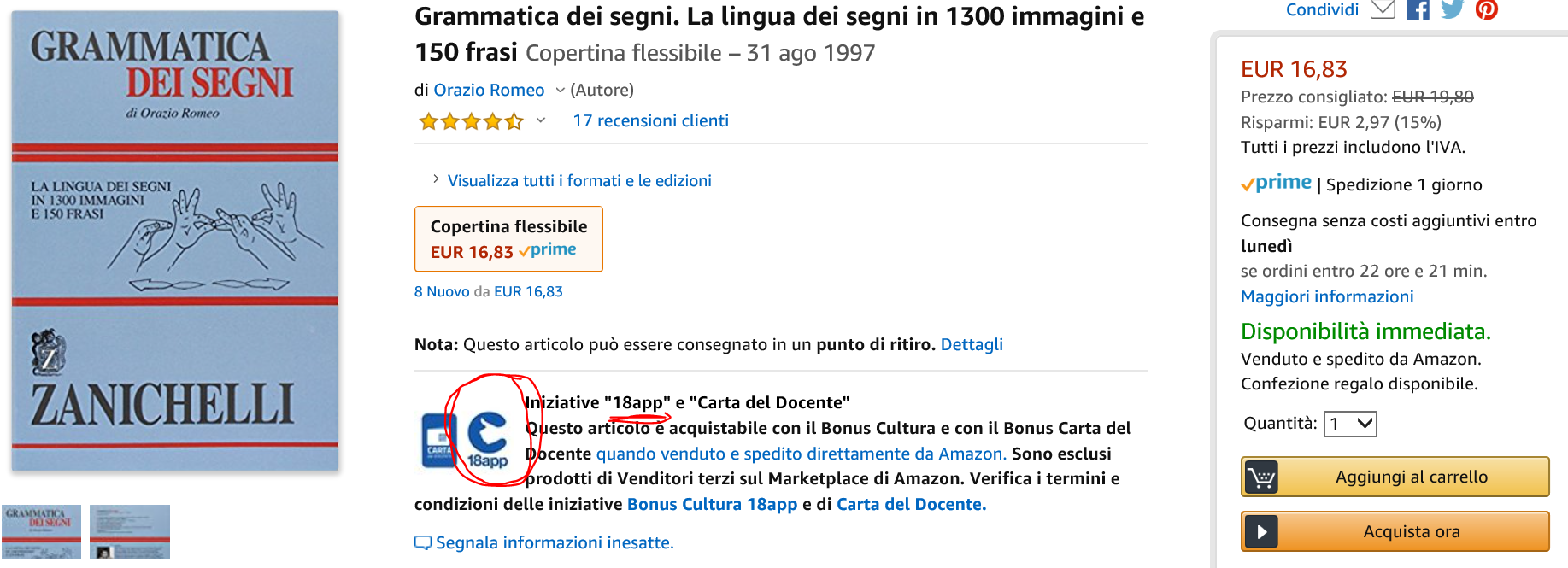Click the Maggiori informazioni delivery link

pos(1327,296)
